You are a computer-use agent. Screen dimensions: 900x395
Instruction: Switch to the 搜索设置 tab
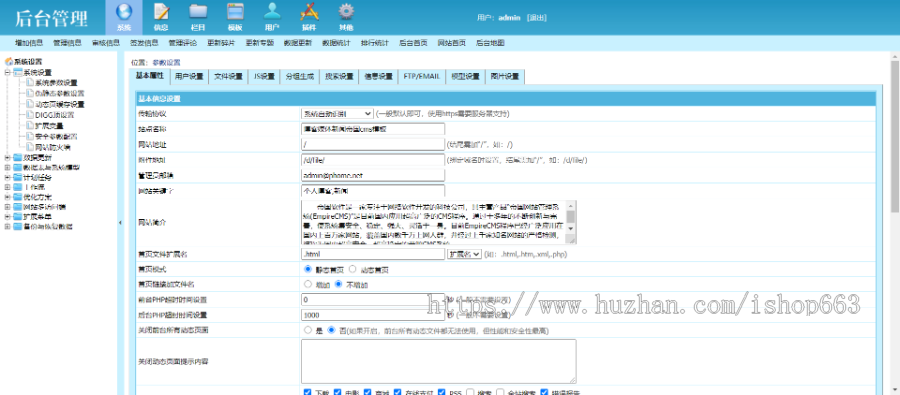point(339,77)
